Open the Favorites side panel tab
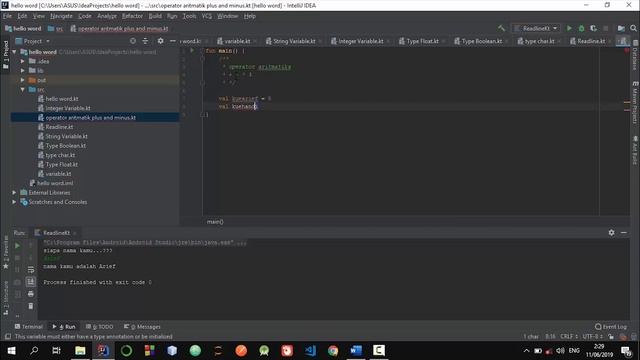The height and width of the screenshot is (360, 640). [x=6, y=252]
